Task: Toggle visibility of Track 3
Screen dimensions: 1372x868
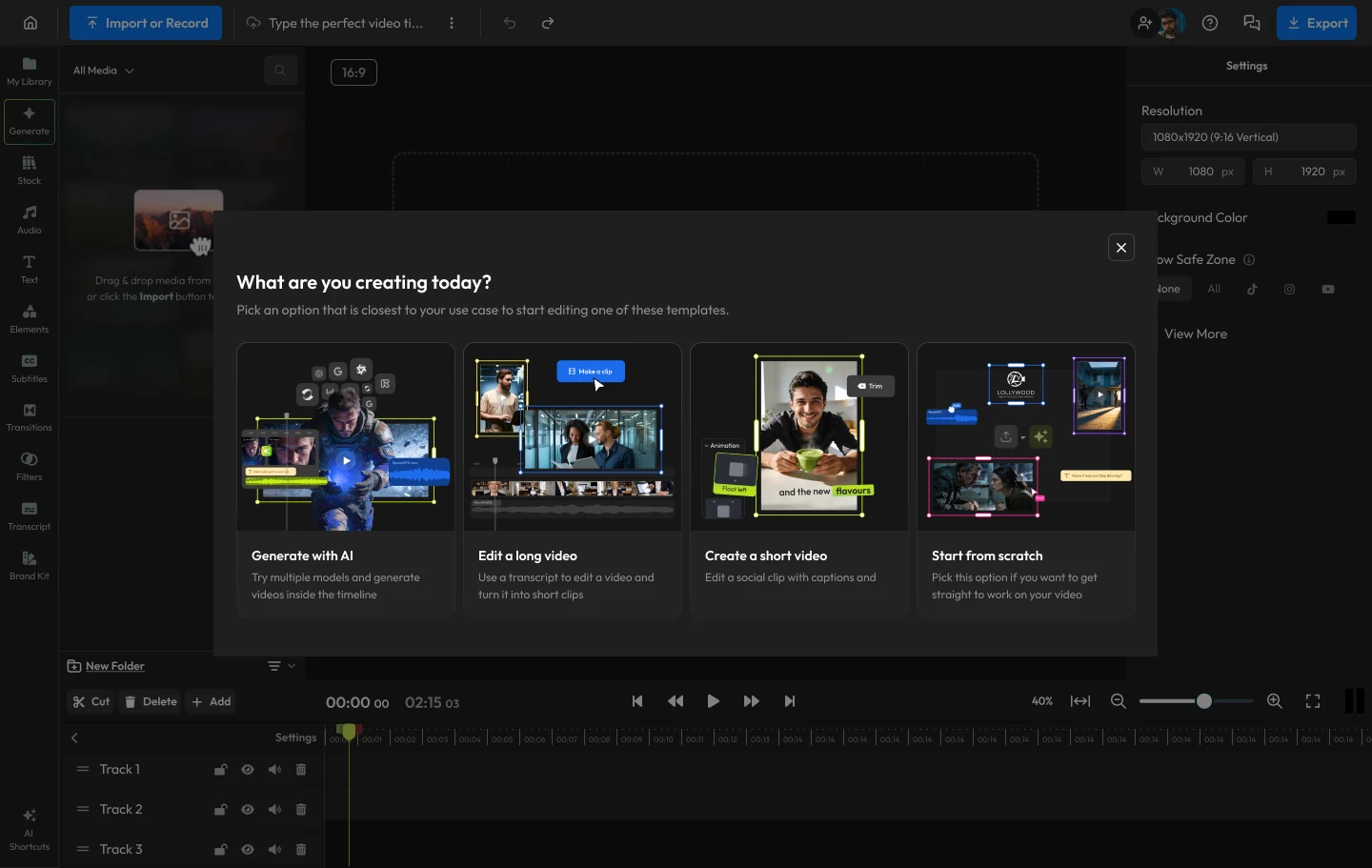Action: click(248, 850)
